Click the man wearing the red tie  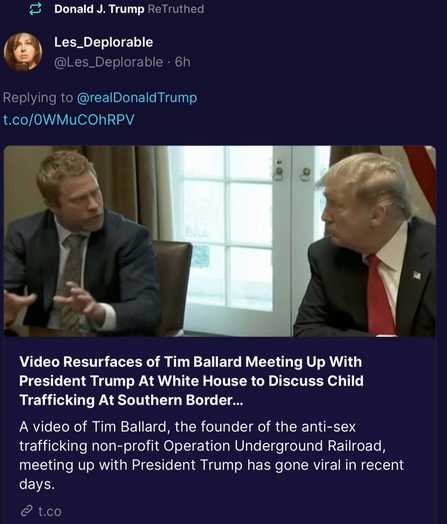[366, 246]
